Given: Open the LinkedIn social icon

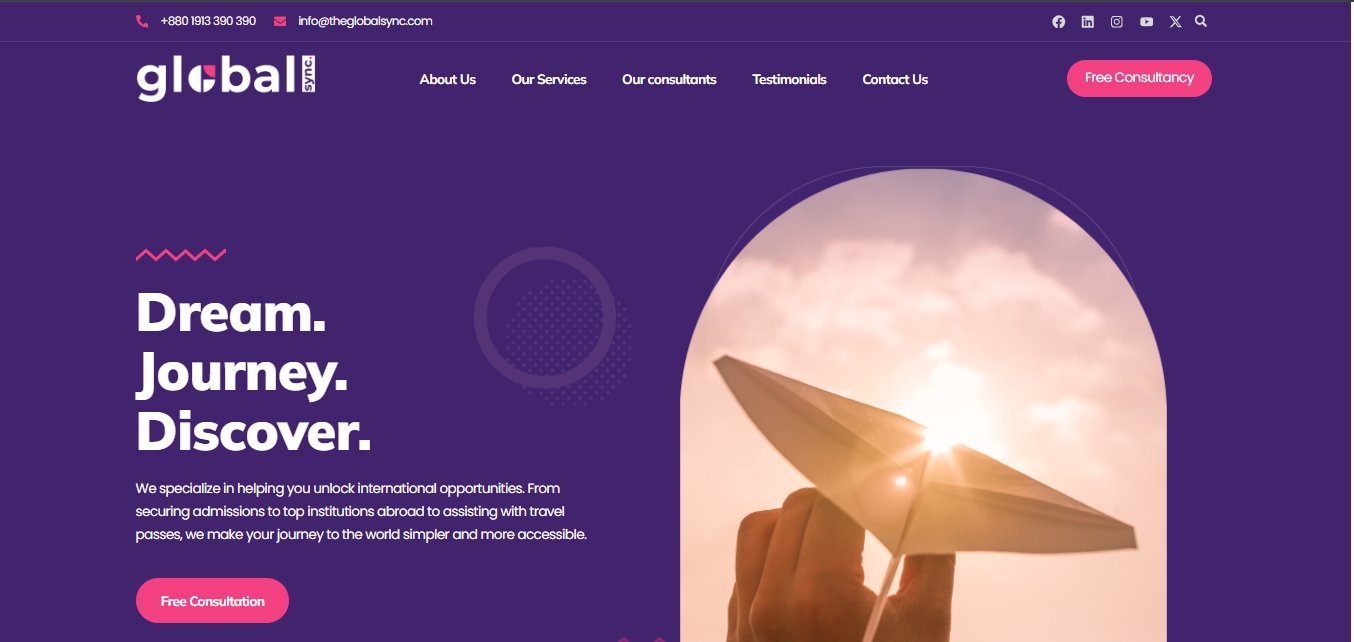Looking at the screenshot, I should pyautogui.click(x=1088, y=21).
